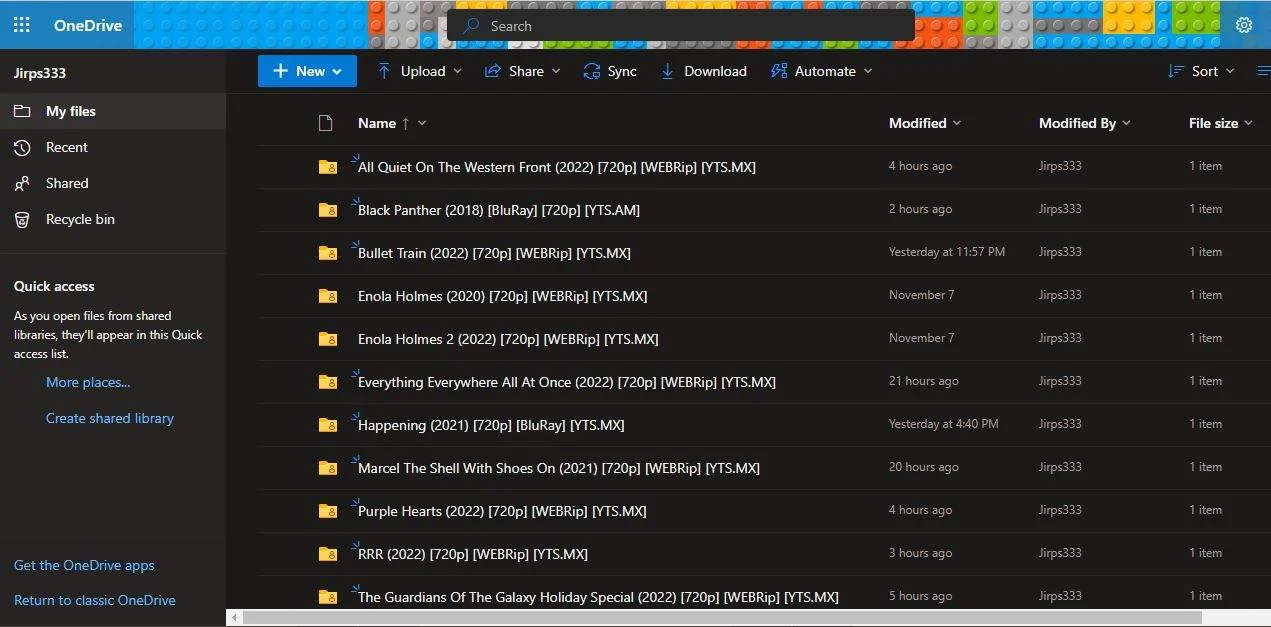Open RRR (2022) folder name
The height and width of the screenshot is (627, 1271).
point(473,554)
